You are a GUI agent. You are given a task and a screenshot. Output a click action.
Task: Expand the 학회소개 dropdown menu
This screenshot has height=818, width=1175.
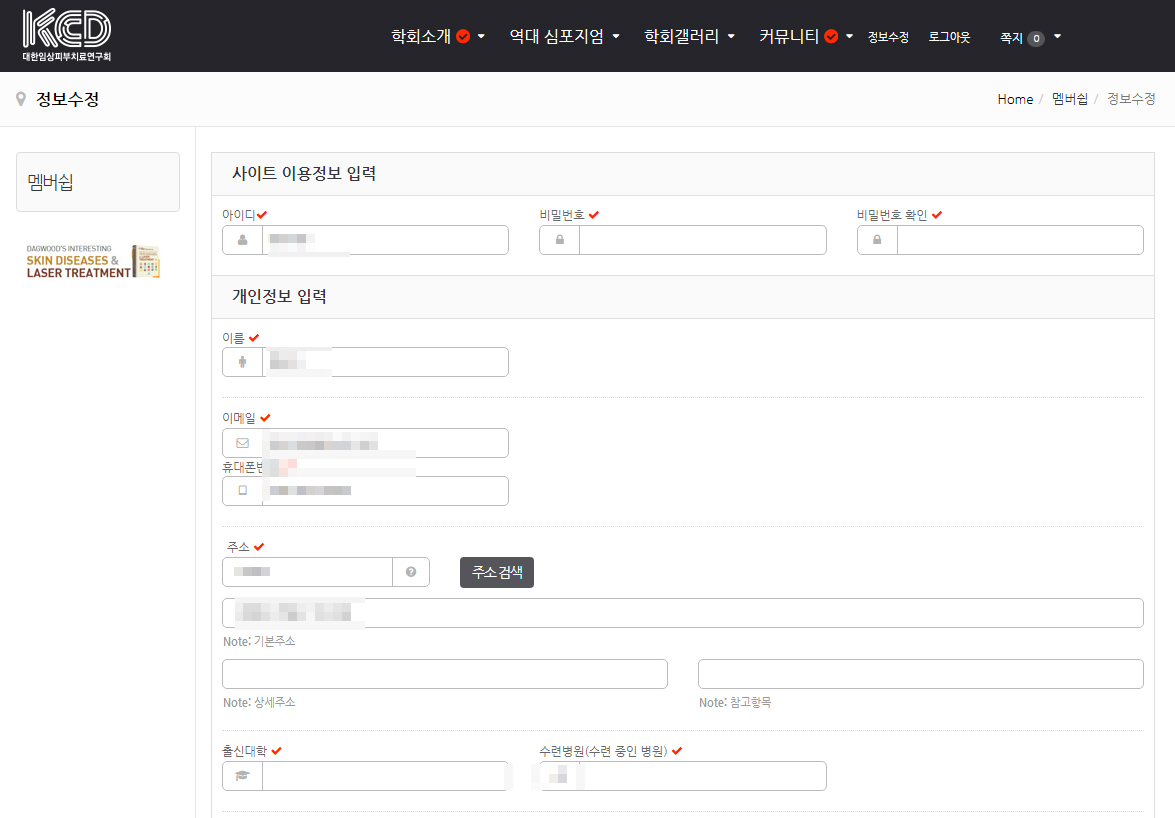pos(437,36)
